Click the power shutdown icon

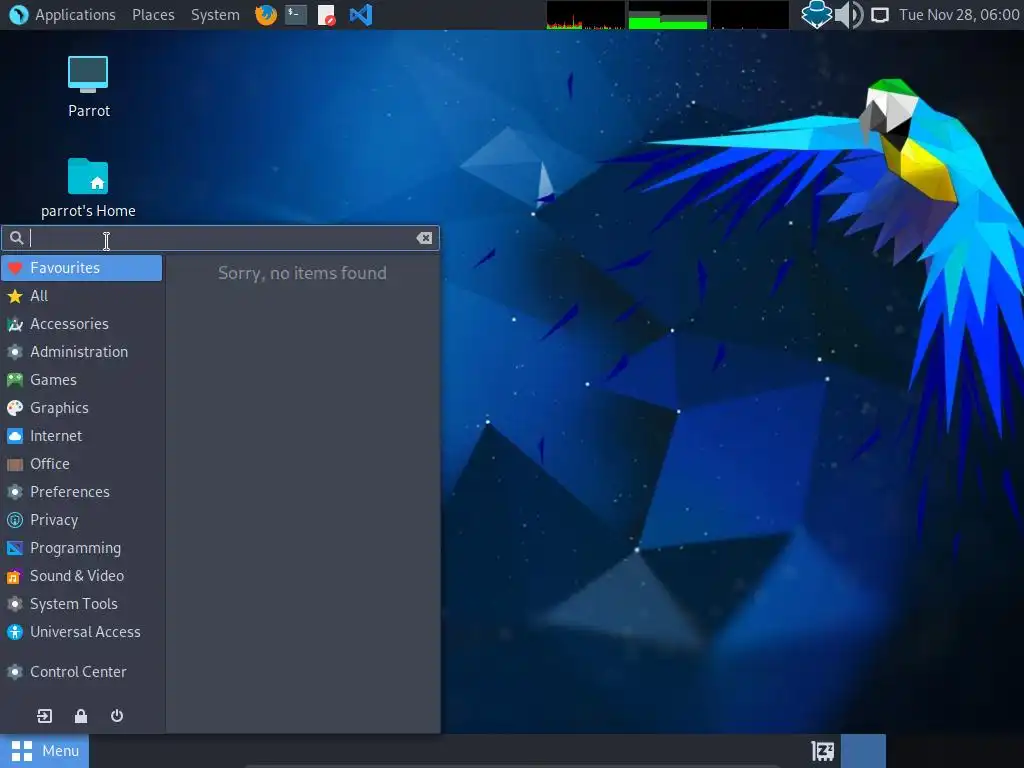click(117, 716)
